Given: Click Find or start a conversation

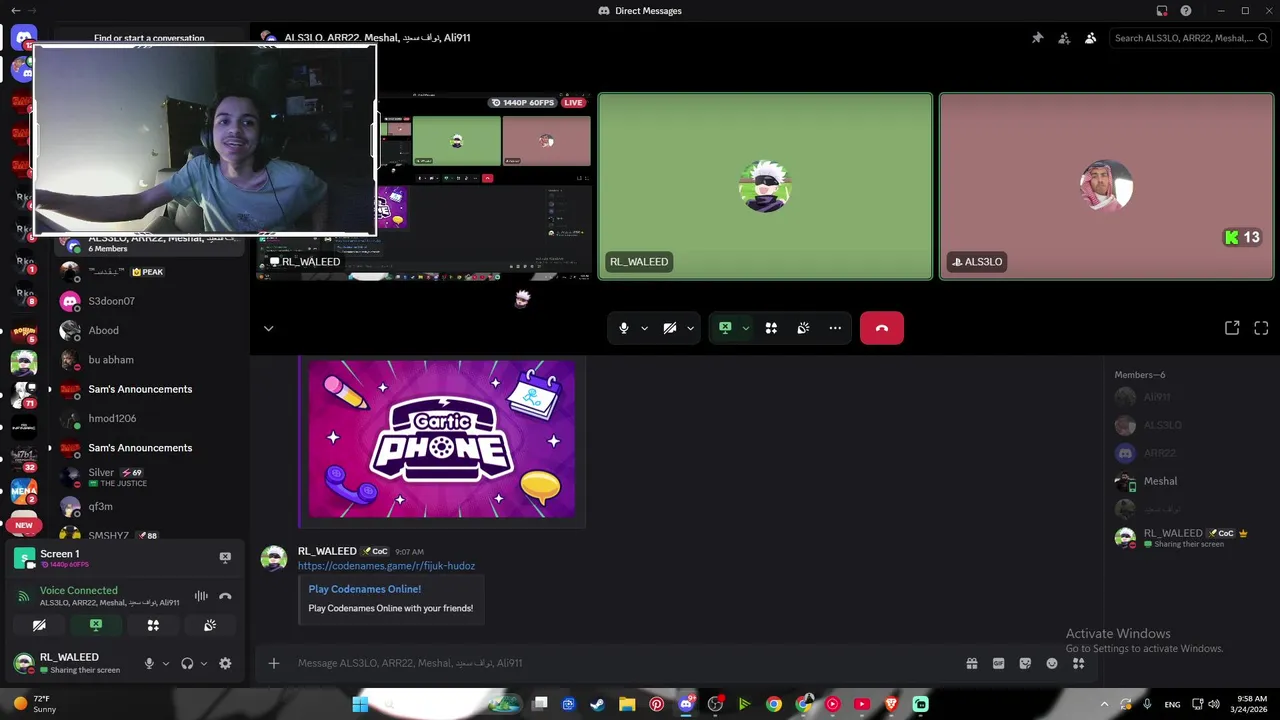Looking at the screenshot, I should coord(149,38).
